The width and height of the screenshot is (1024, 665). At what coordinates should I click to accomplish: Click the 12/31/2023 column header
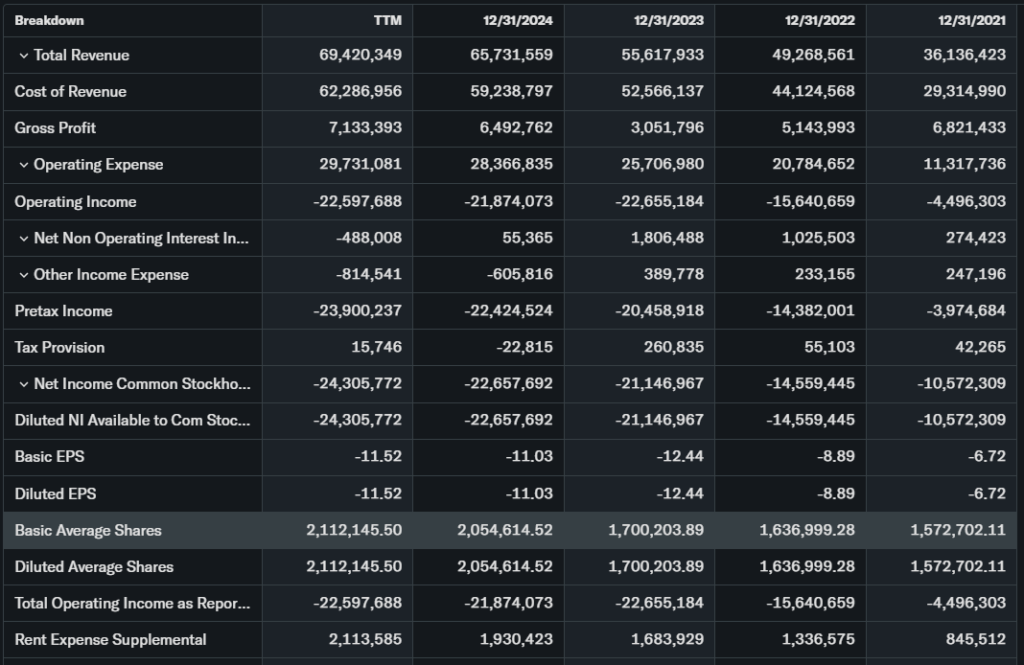click(x=668, y=20)
